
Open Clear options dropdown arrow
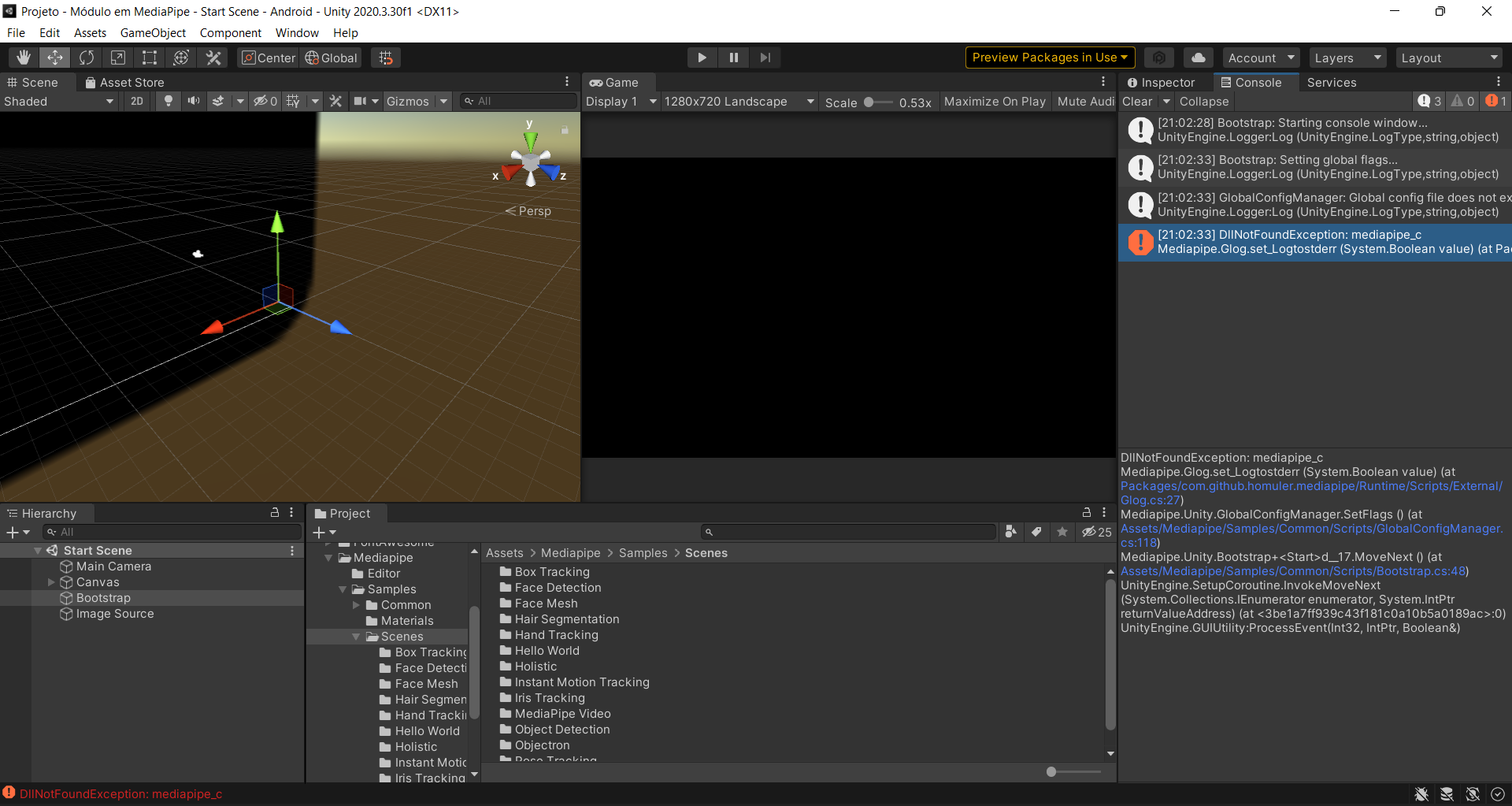click(x=1166, y=102)
